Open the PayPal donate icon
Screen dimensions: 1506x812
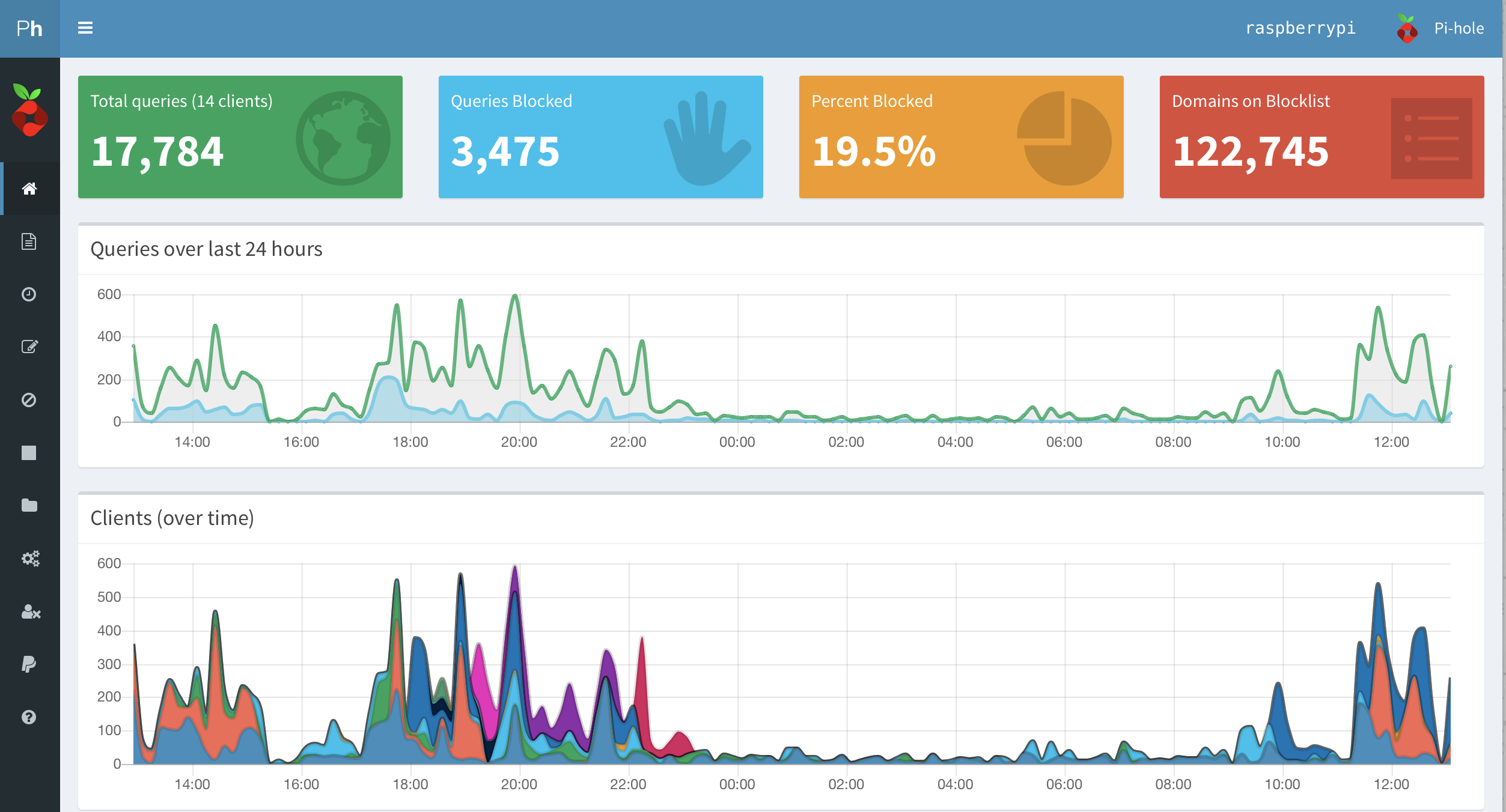click(29, 664)
